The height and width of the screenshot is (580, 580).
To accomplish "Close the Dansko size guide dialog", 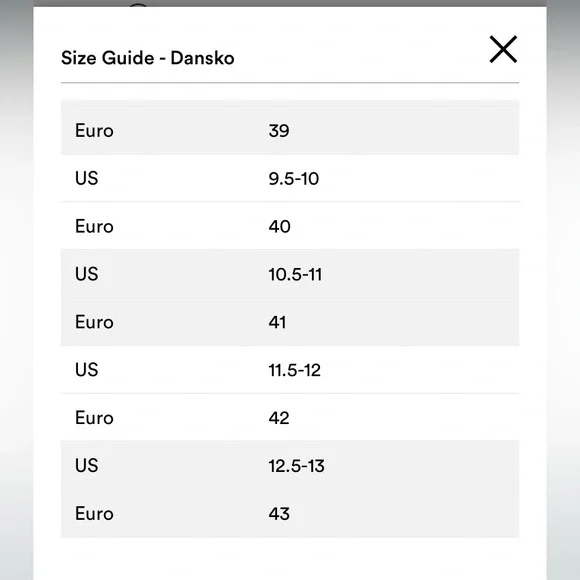I will click(503, 49).
